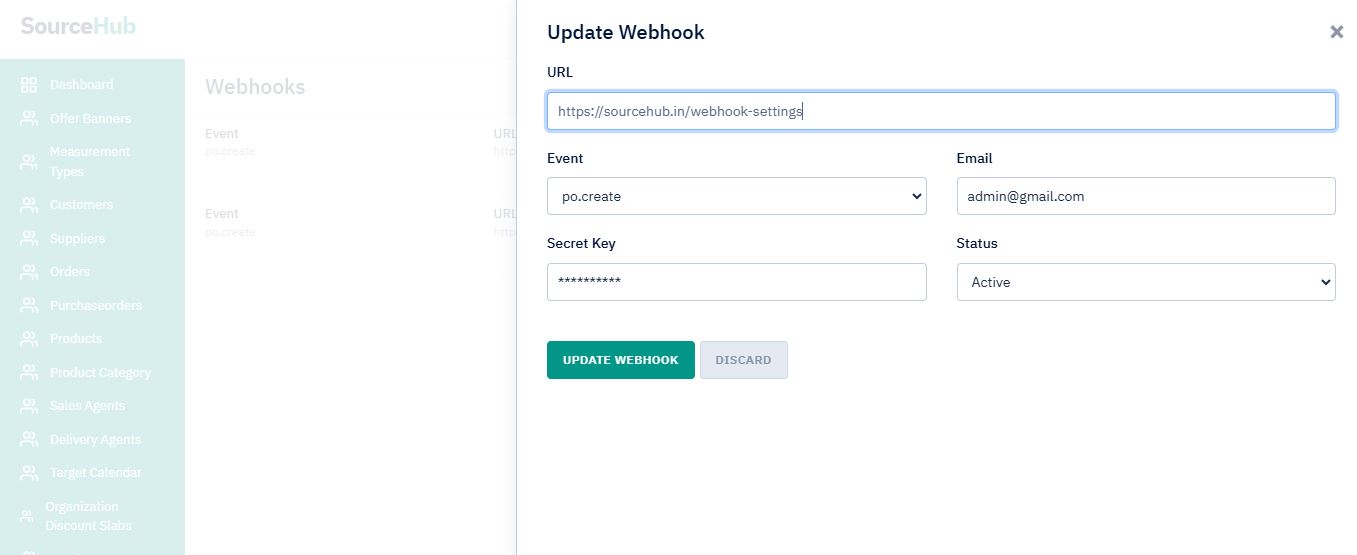Image resolution: width=1357 pixels, height=555 pixels.
Task: Expand the Status dropdown set to Active
Action: (x=1145, y=282)
